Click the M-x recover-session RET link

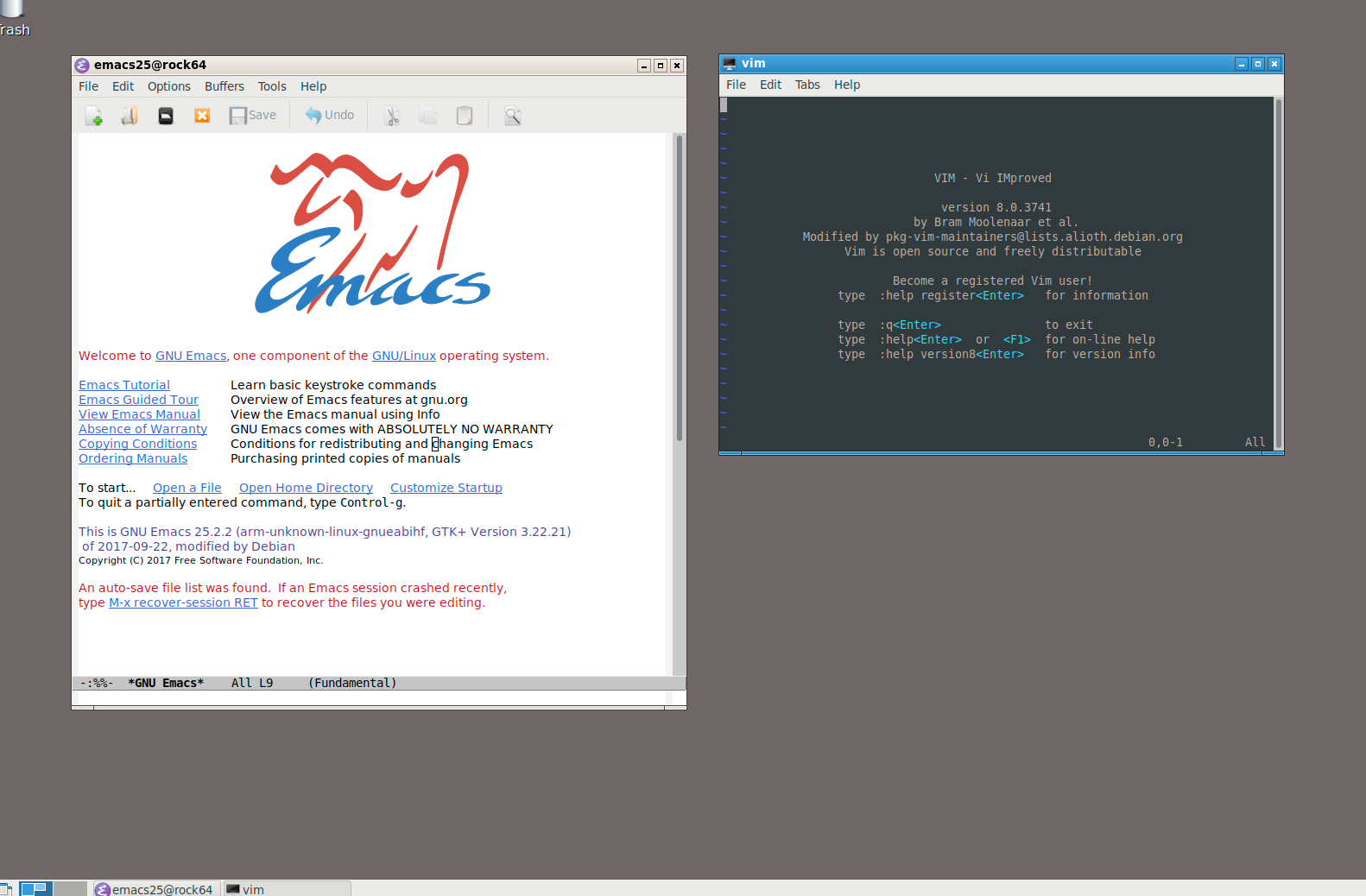point(183,603)
